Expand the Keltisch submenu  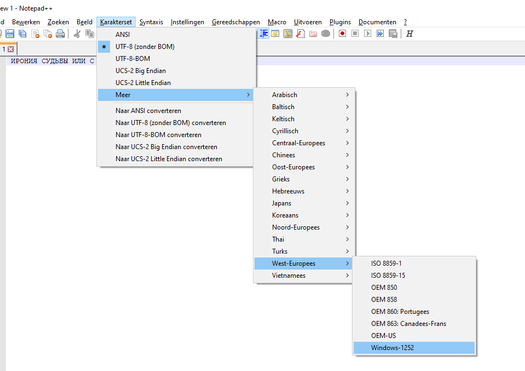pyautogui.click(x=304, y=119)
